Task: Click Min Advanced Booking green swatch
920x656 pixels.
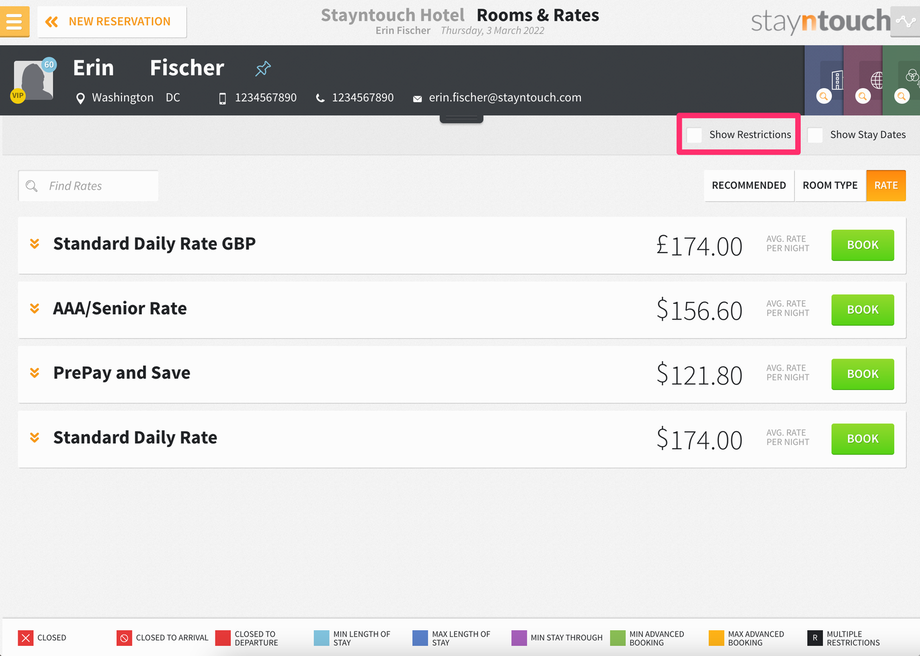Action: pyautogui.click(x=618, y=638)
